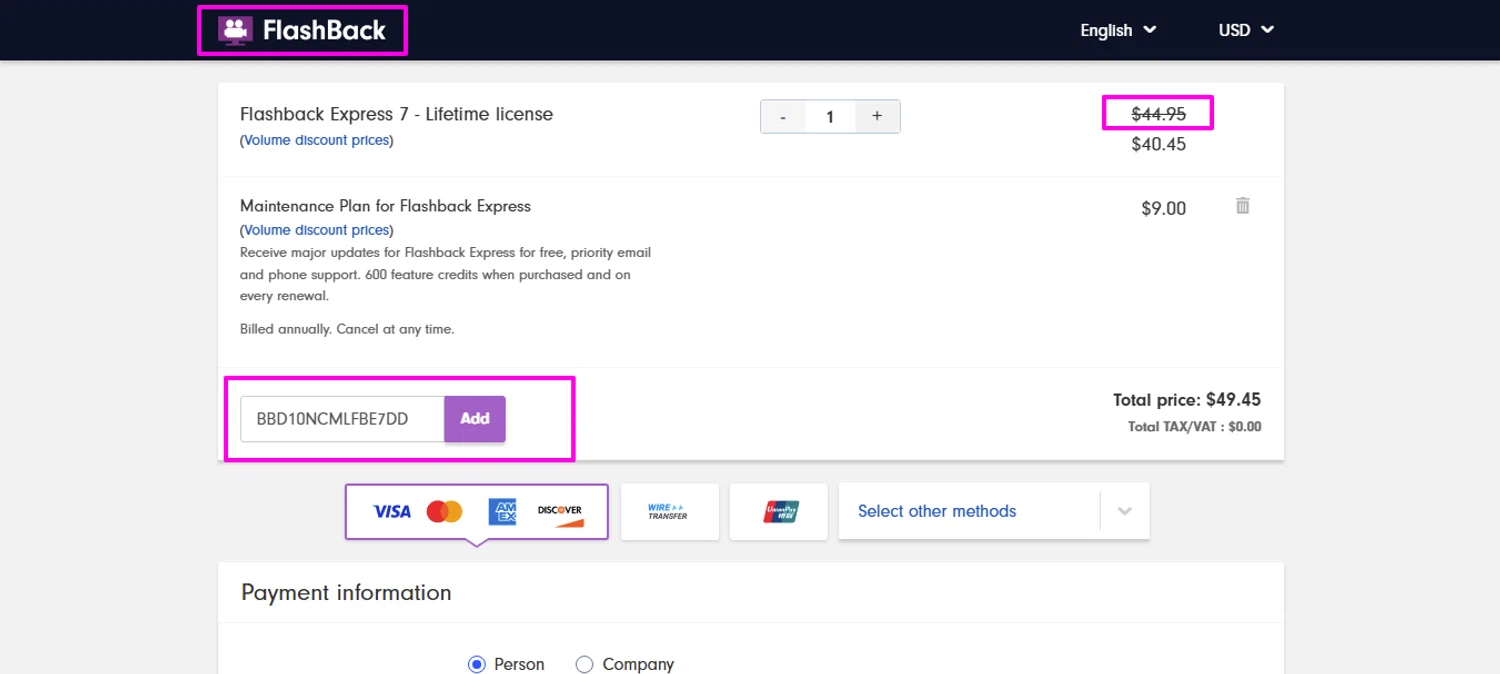Select the Person radio button
Viewport: 1500px width, 674px height.
(477, 664)
